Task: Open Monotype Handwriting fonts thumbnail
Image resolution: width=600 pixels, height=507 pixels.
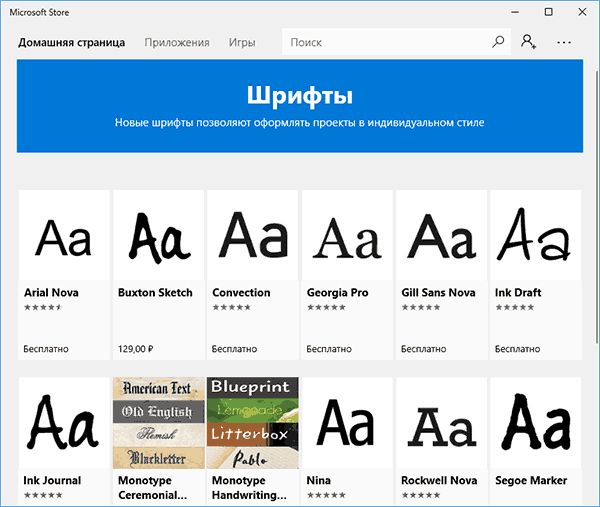Action: [x=253, y=423]
